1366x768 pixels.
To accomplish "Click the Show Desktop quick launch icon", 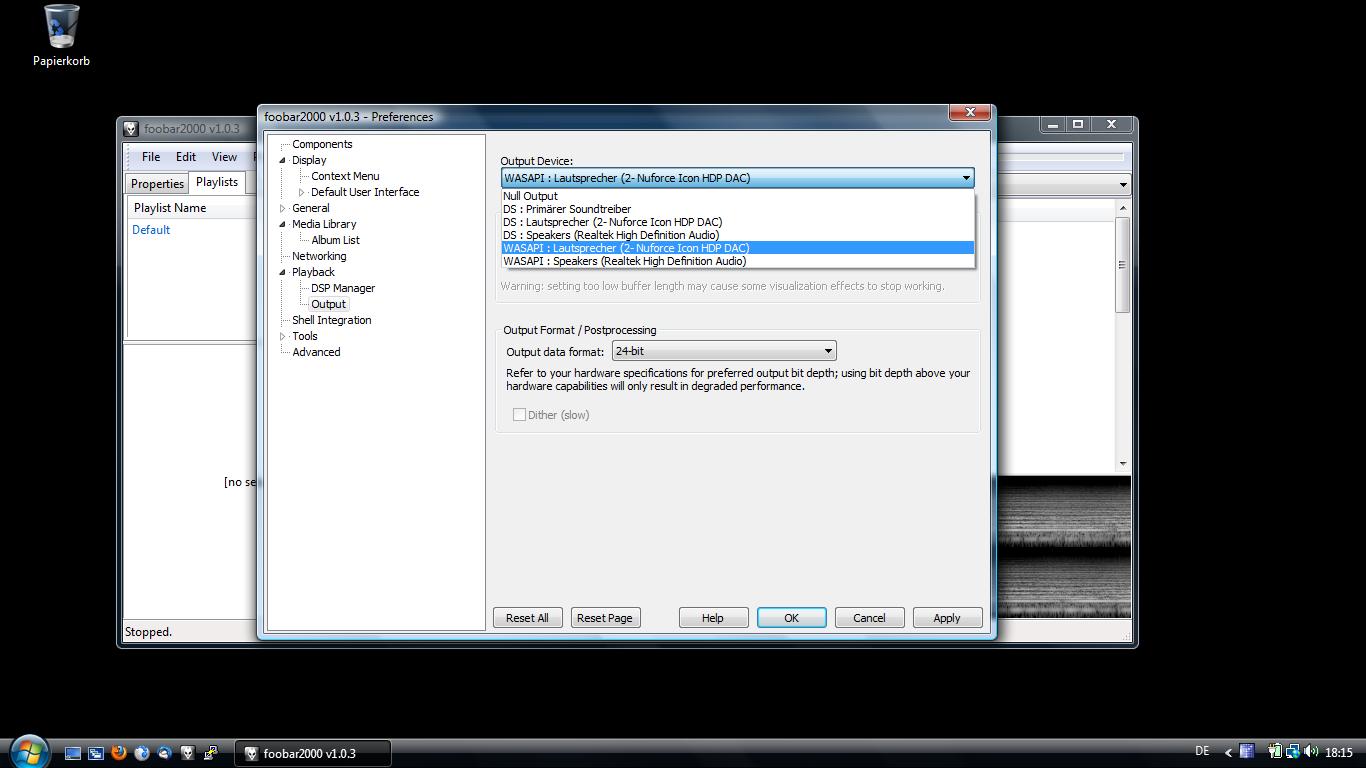I will tap(73, 753).
